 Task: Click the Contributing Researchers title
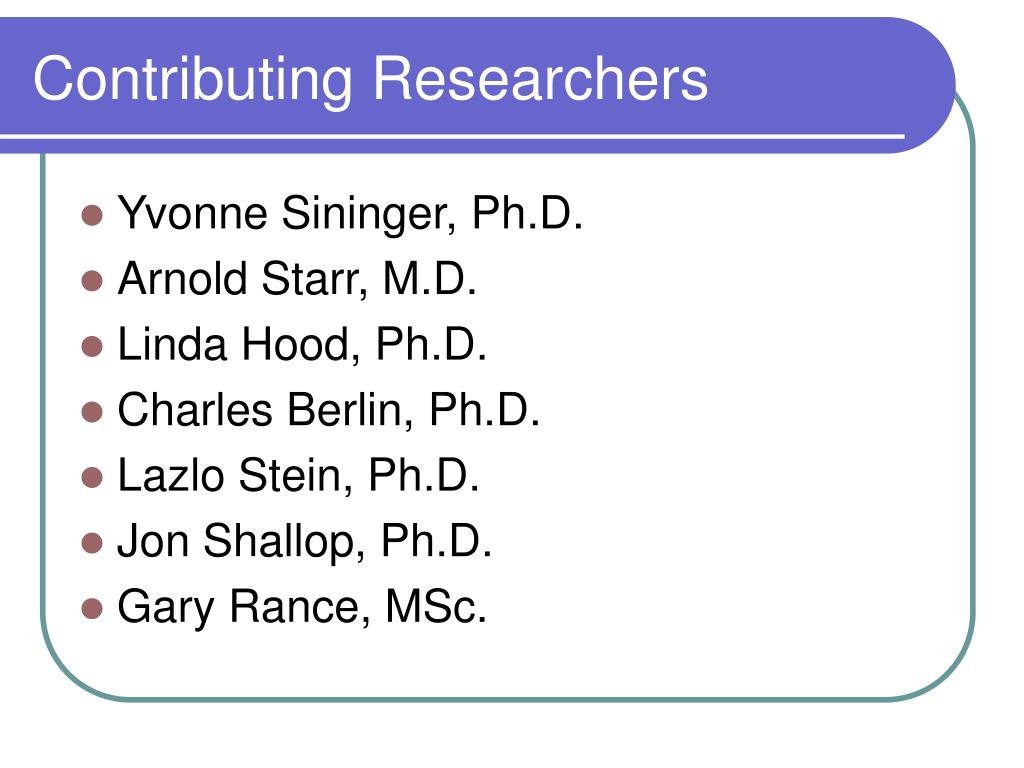(x=370, y=80)
